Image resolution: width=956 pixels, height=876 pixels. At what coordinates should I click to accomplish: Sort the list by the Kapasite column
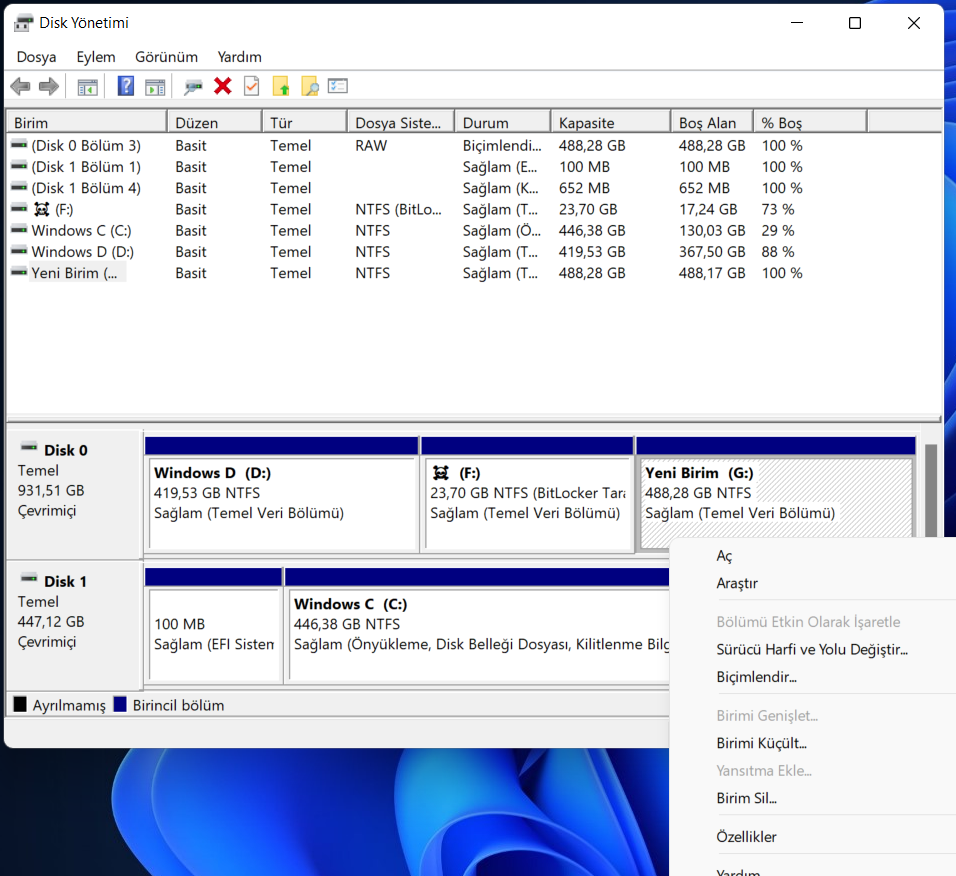click(x=609, y=123)
